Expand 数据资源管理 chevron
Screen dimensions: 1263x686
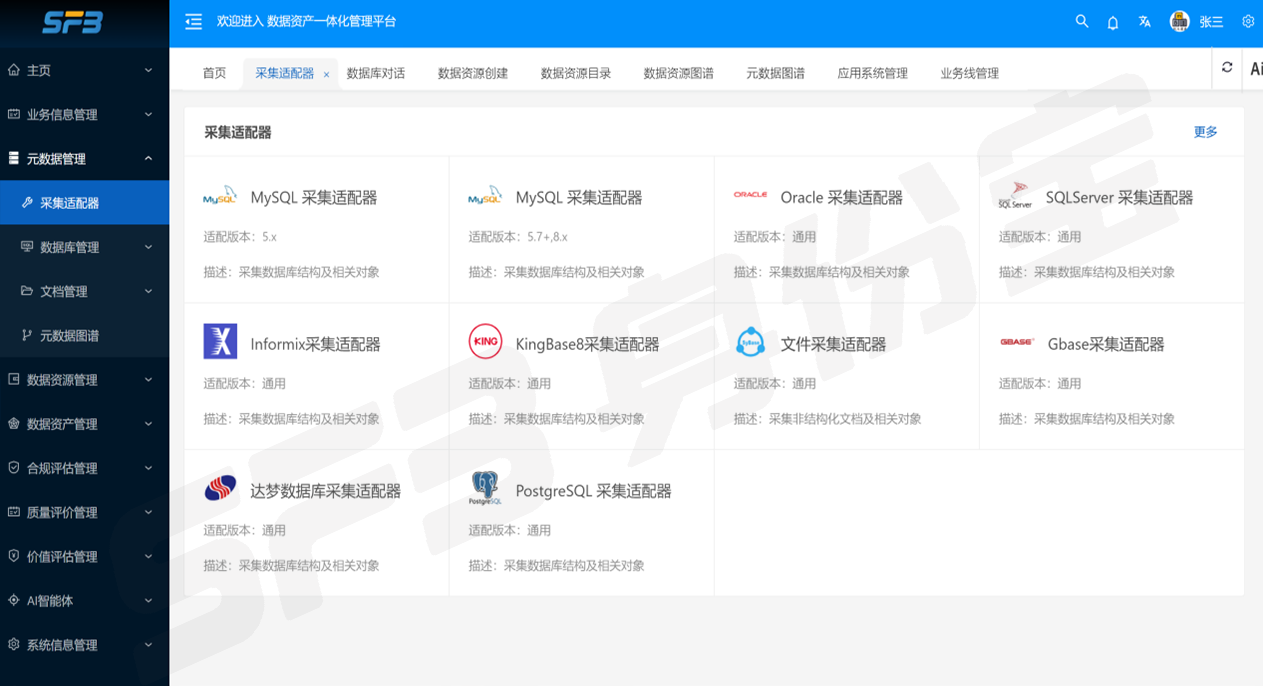click(x=148, y=379)
